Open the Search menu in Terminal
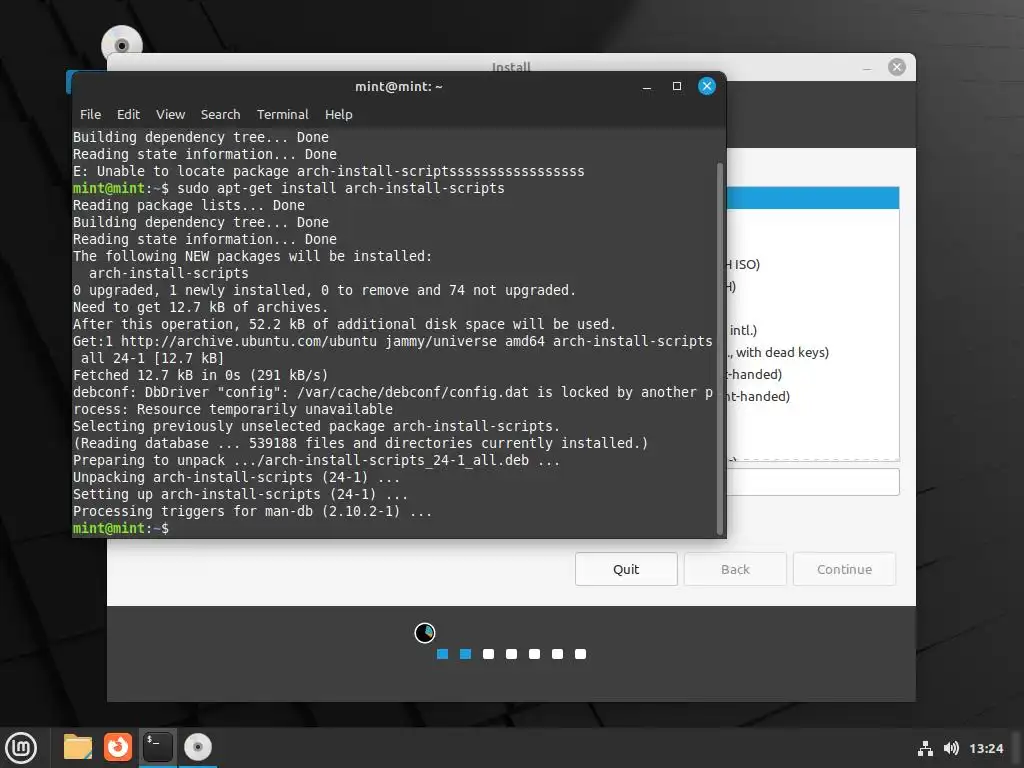This screenshot has width=1024, height=768. tap(220, 114)
